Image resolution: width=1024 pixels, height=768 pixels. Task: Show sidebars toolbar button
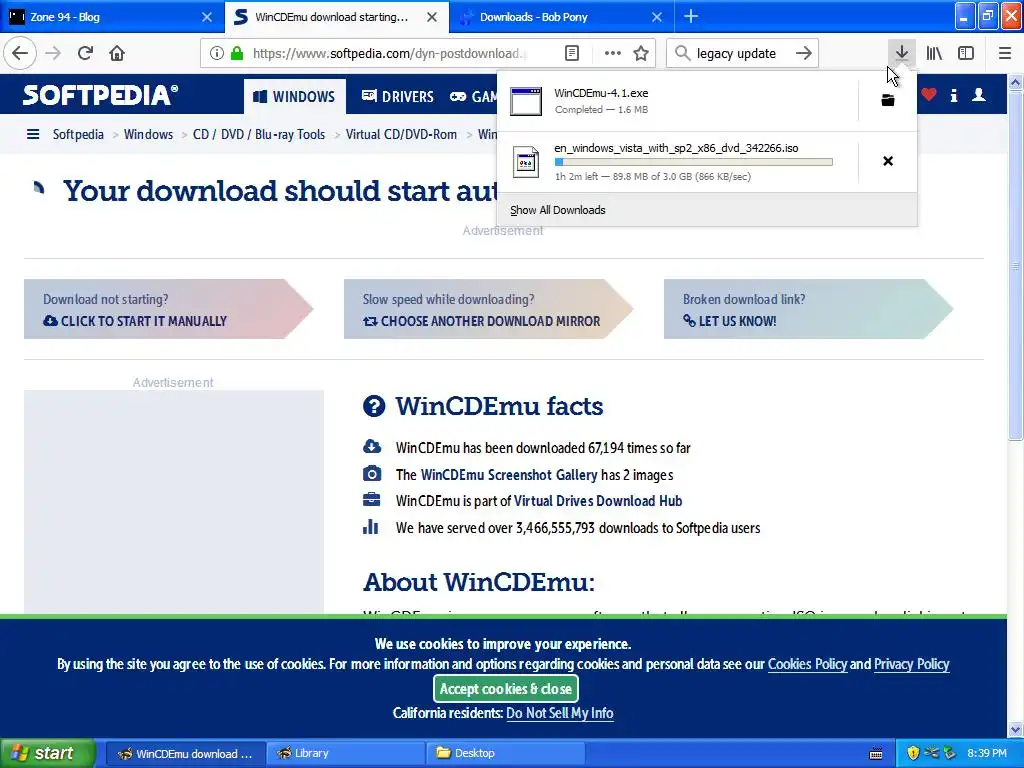(966, 53)
